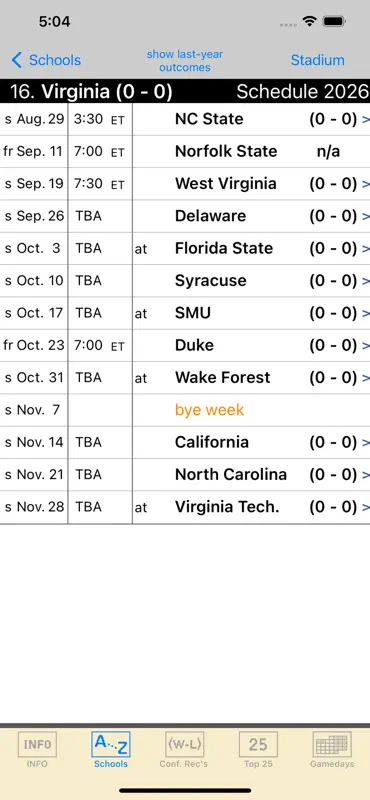Expand the Virginia Tech. row arrow
This screenshot has width=370, height=800.
pyautogui.click(x=365, y=507)
